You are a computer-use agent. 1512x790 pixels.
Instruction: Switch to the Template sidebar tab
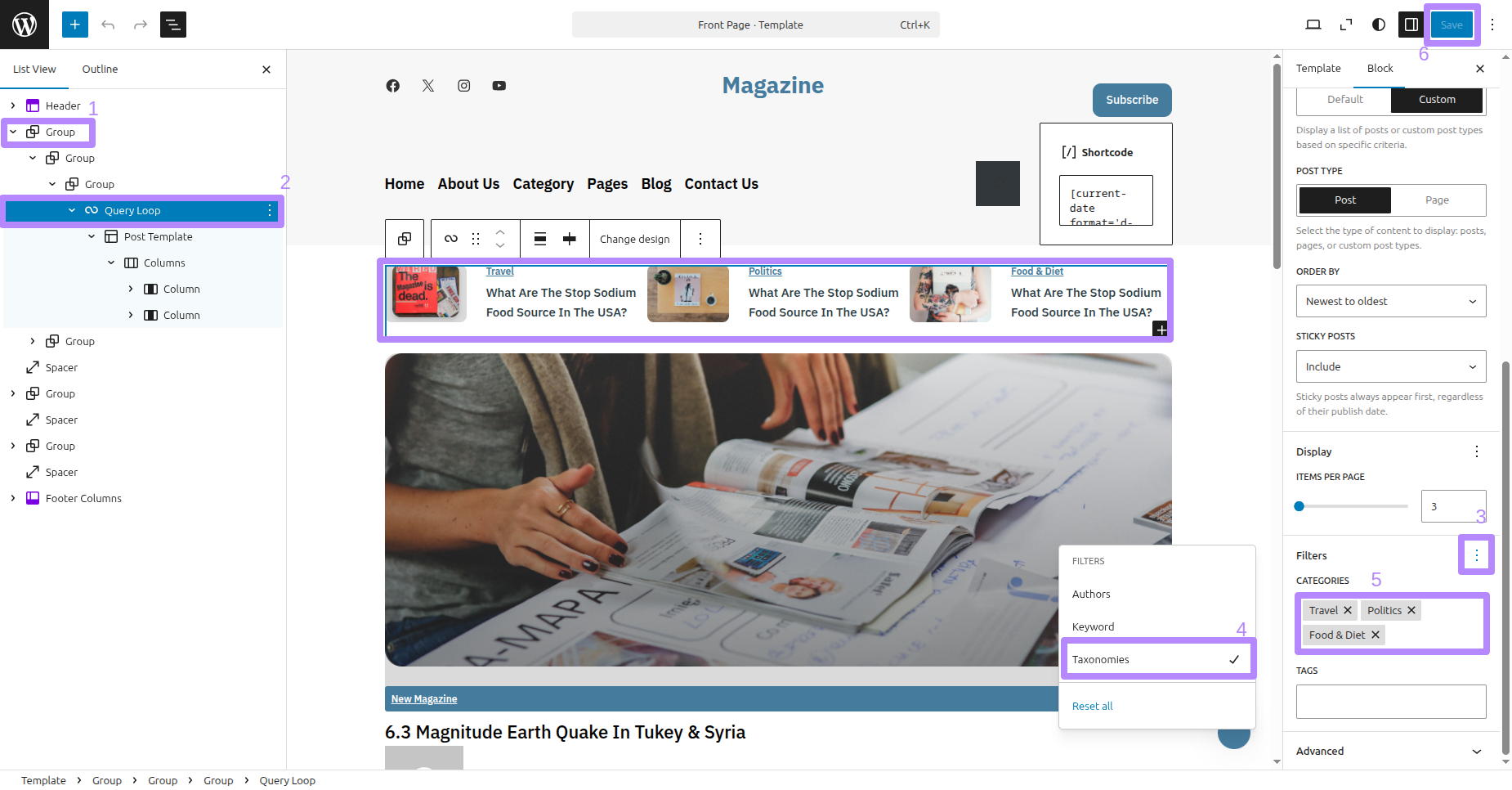(1317, 69)
